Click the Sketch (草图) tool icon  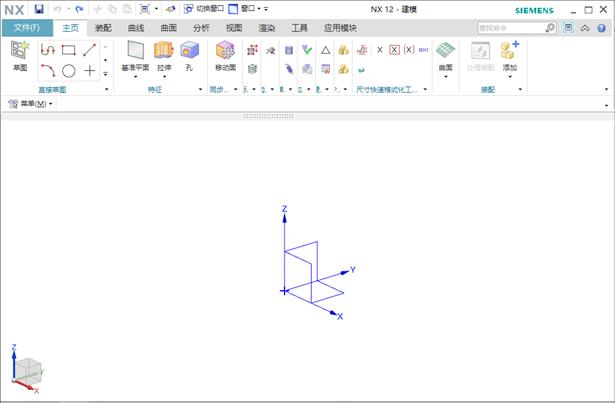click(x=19, y=51)
